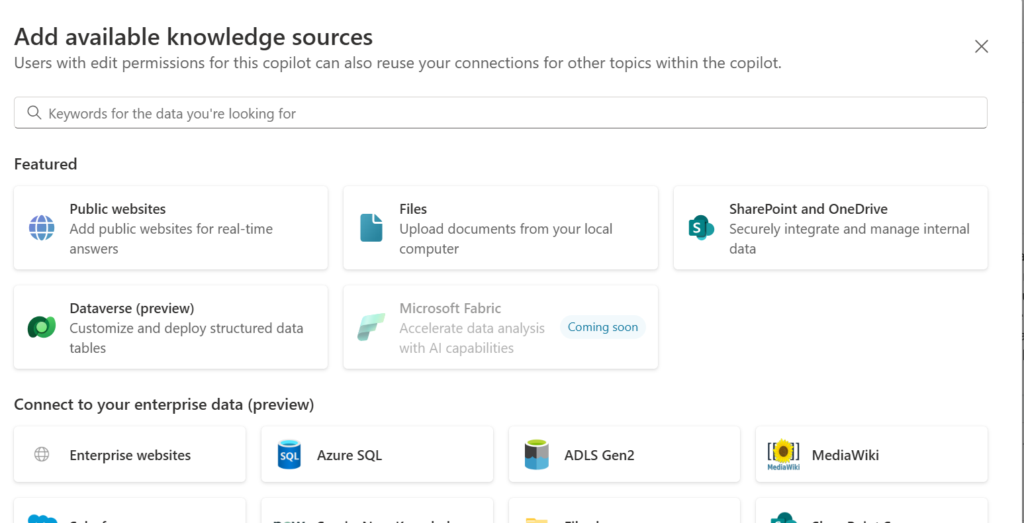Screen dimensions: 1024x523
Task: Click the Azure SQL database icon
Action: [x=289, y=454]
